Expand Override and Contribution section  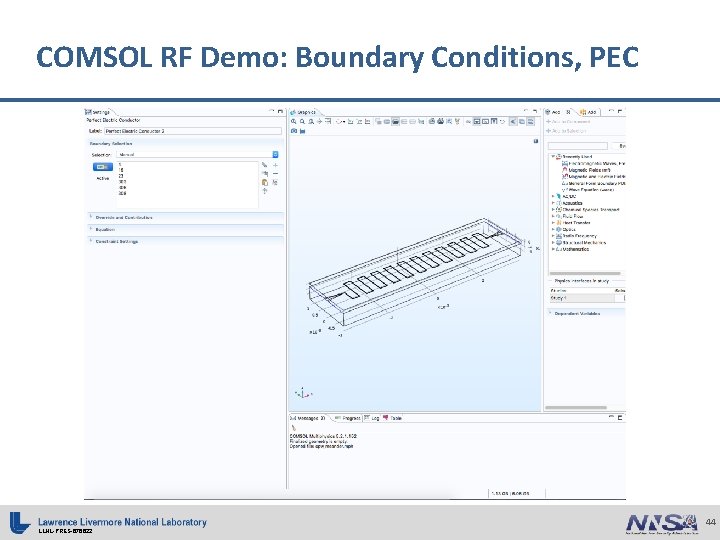tap(91, 217)
